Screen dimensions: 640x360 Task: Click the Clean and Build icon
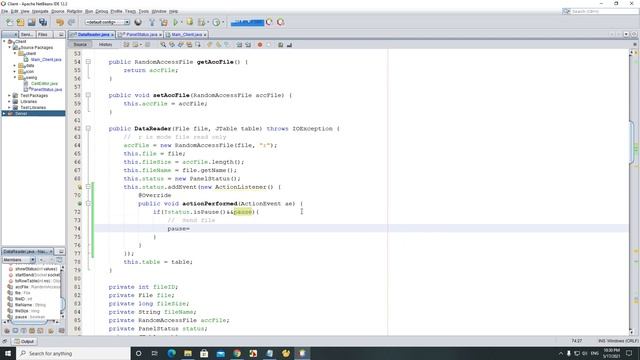pos(164,22)
